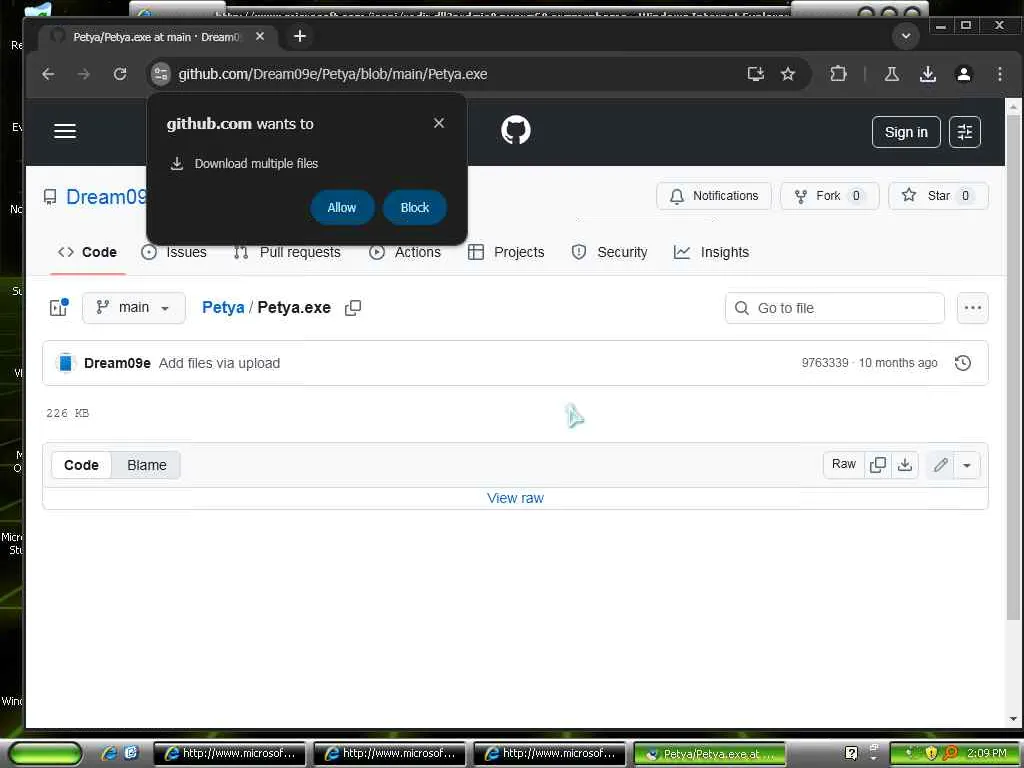
Task: Click the edit file pencil icon
Action: pyautogui.click(x=940, y=465)
